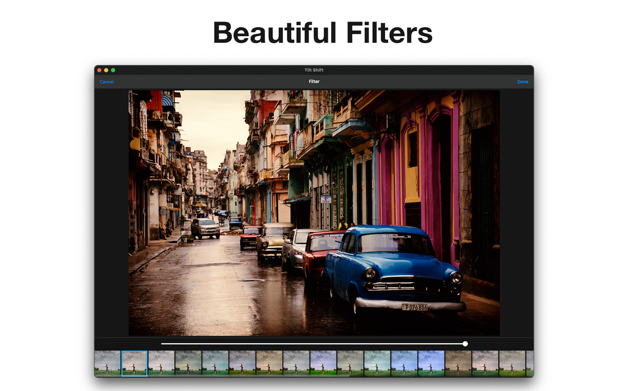This screenshot has width=626, height=391.
Task: Choose the third filter thumbnail from the left
Action: point(161,363)
